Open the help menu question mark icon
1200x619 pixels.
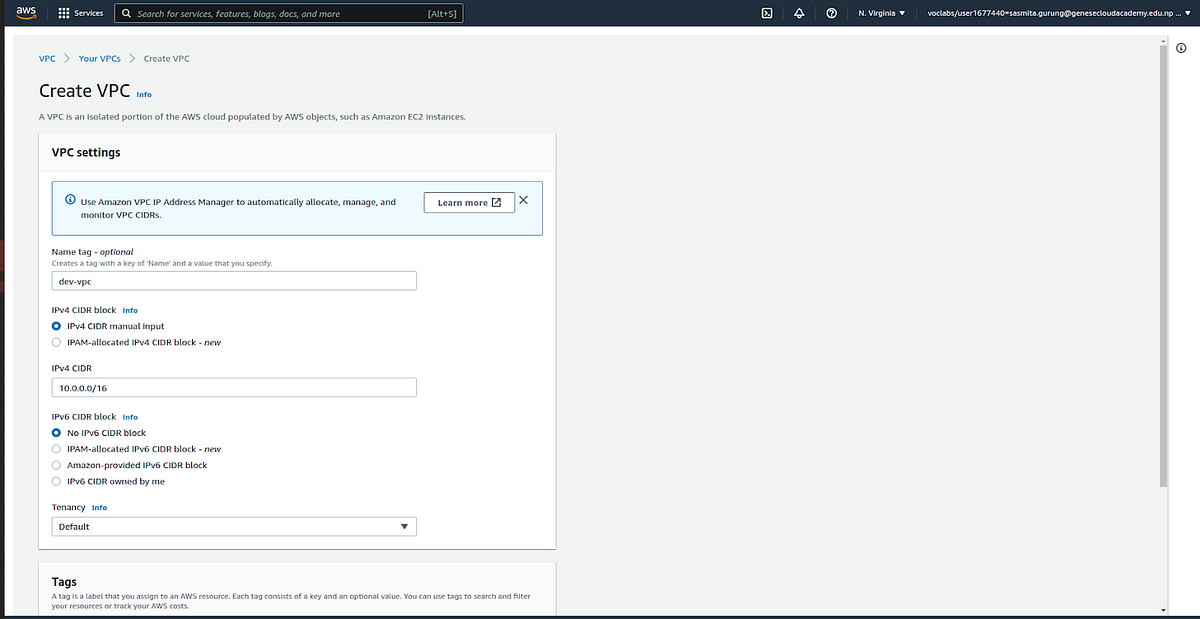[x=831, y=13]
